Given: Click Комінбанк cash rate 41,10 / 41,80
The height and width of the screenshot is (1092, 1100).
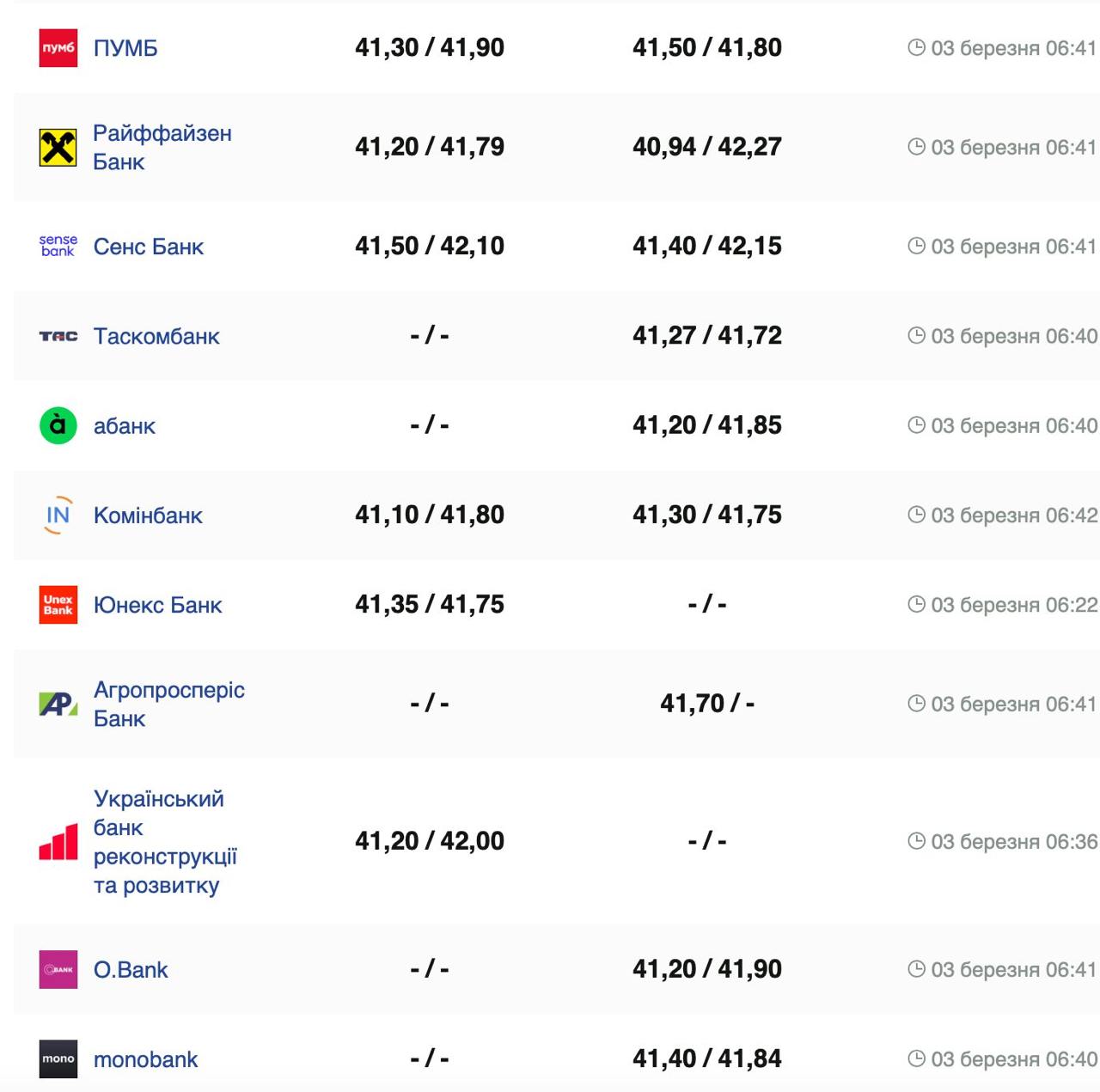Looking at the screenshot, I should click(x=430, y=515).
